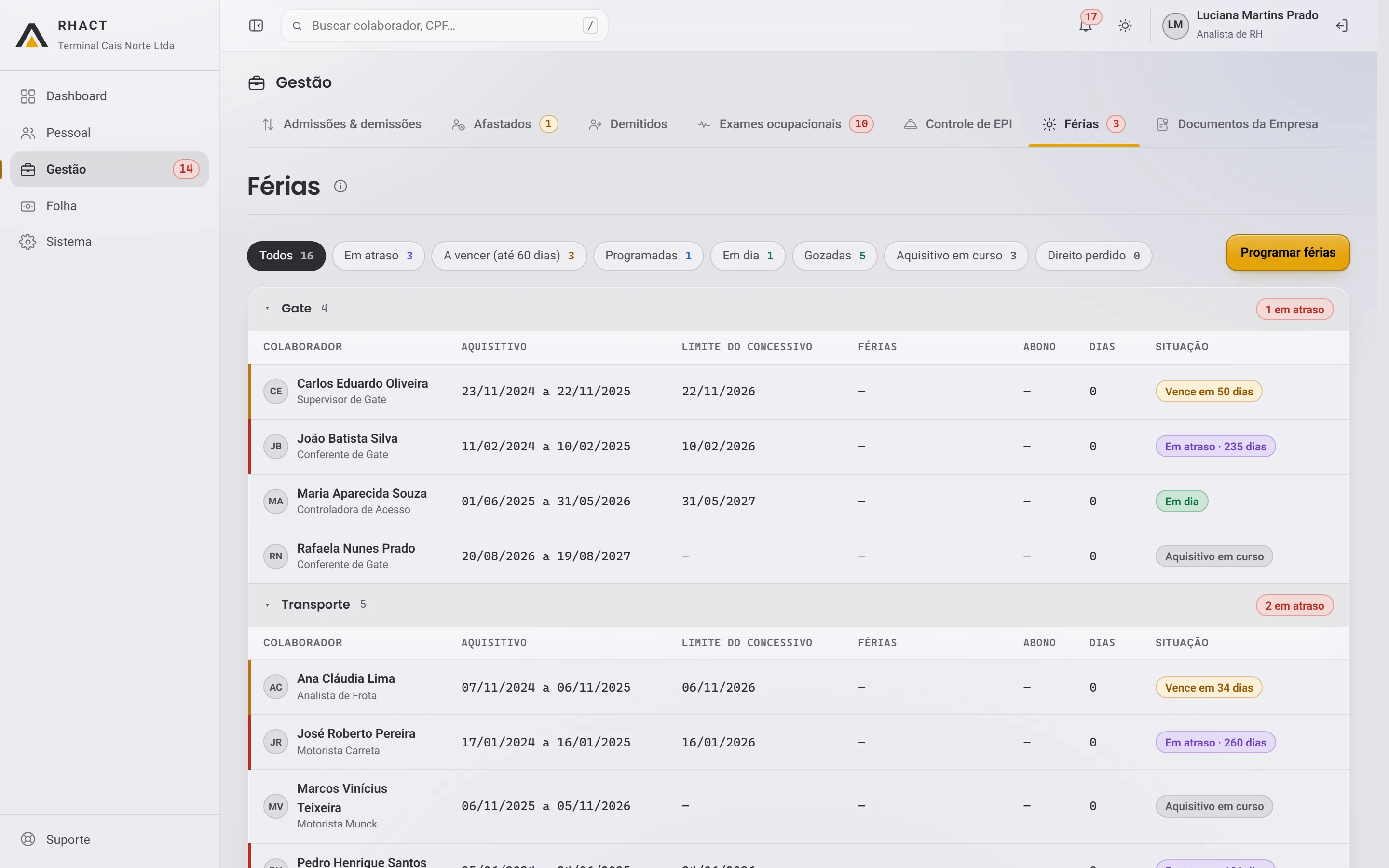Image resolution: width=1389 pixels, height=868 pixels.
Task: Filter by Aquisitivo em curso chip
Action: pyautogui.click(x=955, y=256)
